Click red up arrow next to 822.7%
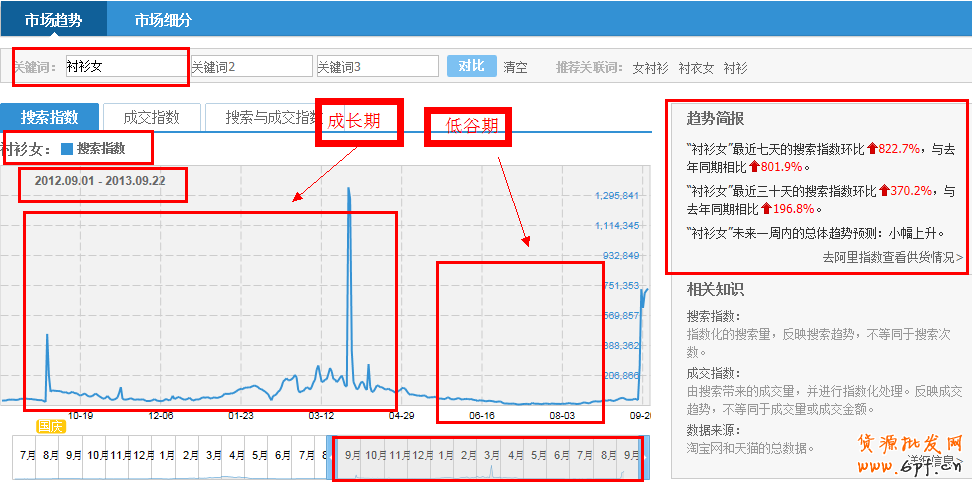Viewport: 972px width, 488px height. pos(872,148)
